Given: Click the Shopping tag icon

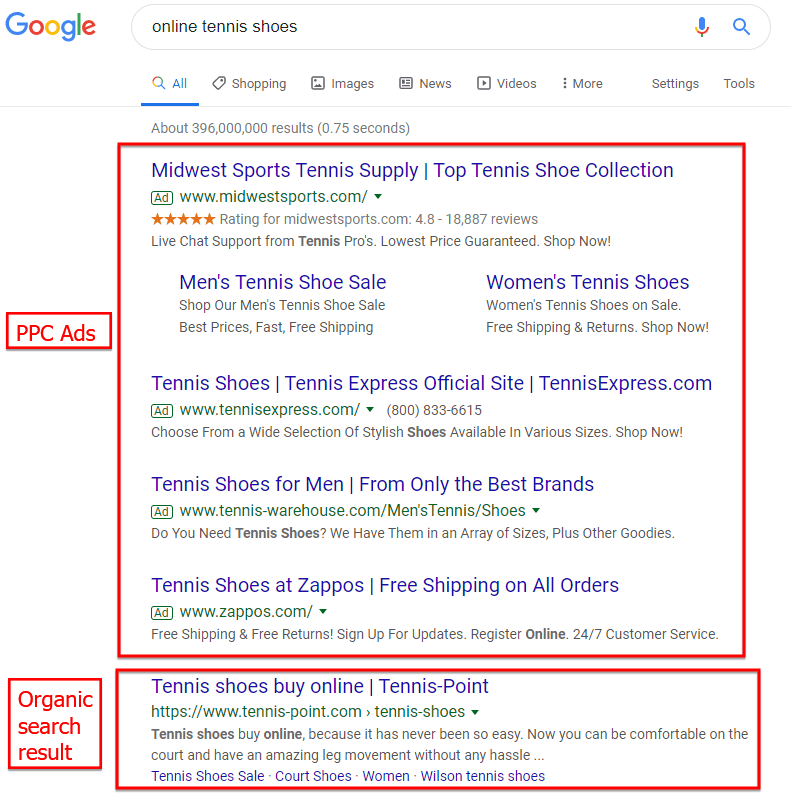Looking at the screenshot, I should click(219, 83).
